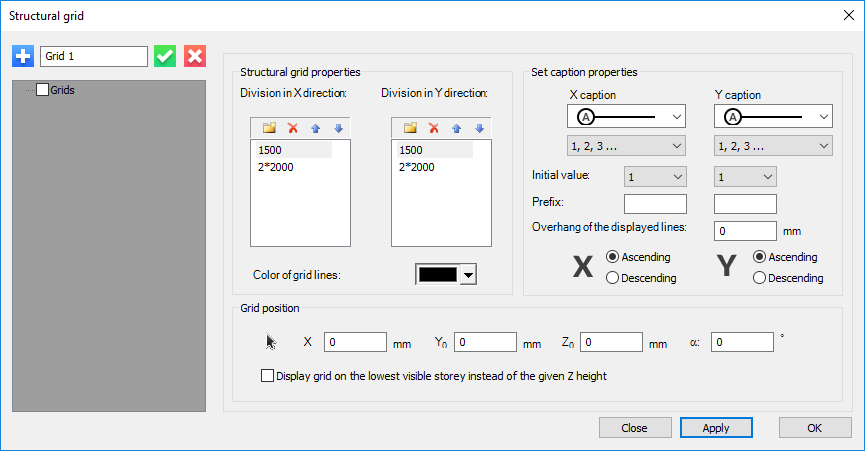Open grid line color dropdown arrow

pos(468,275)
